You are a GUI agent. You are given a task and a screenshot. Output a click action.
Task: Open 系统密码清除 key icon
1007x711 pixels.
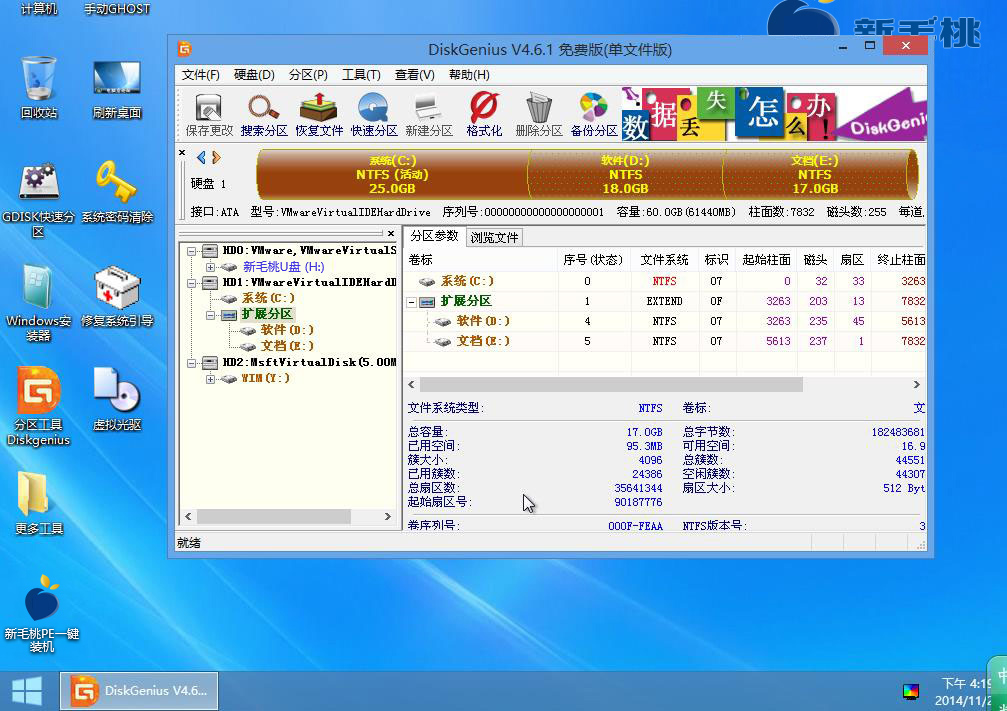[117, 191]
